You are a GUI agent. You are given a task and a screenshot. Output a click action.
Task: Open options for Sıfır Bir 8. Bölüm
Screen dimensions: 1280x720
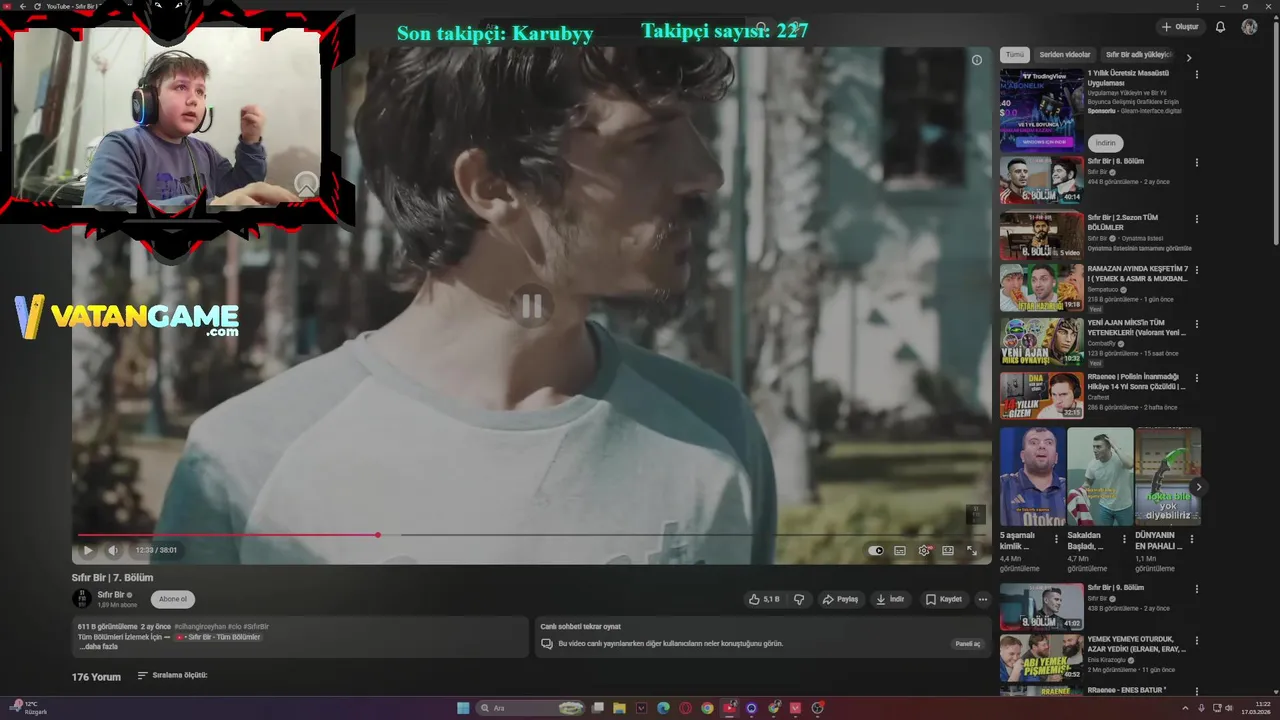click(x=1197, y=162)
